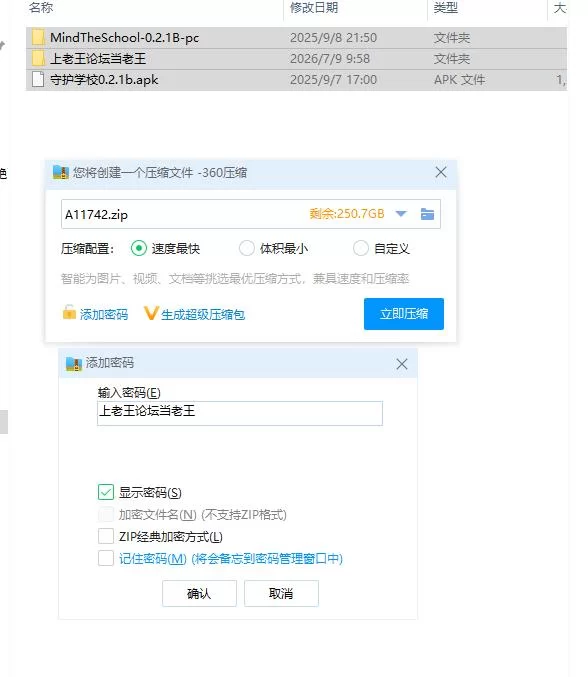Select the 上老王论坛当老王 folder icon

tap(38, 58)
